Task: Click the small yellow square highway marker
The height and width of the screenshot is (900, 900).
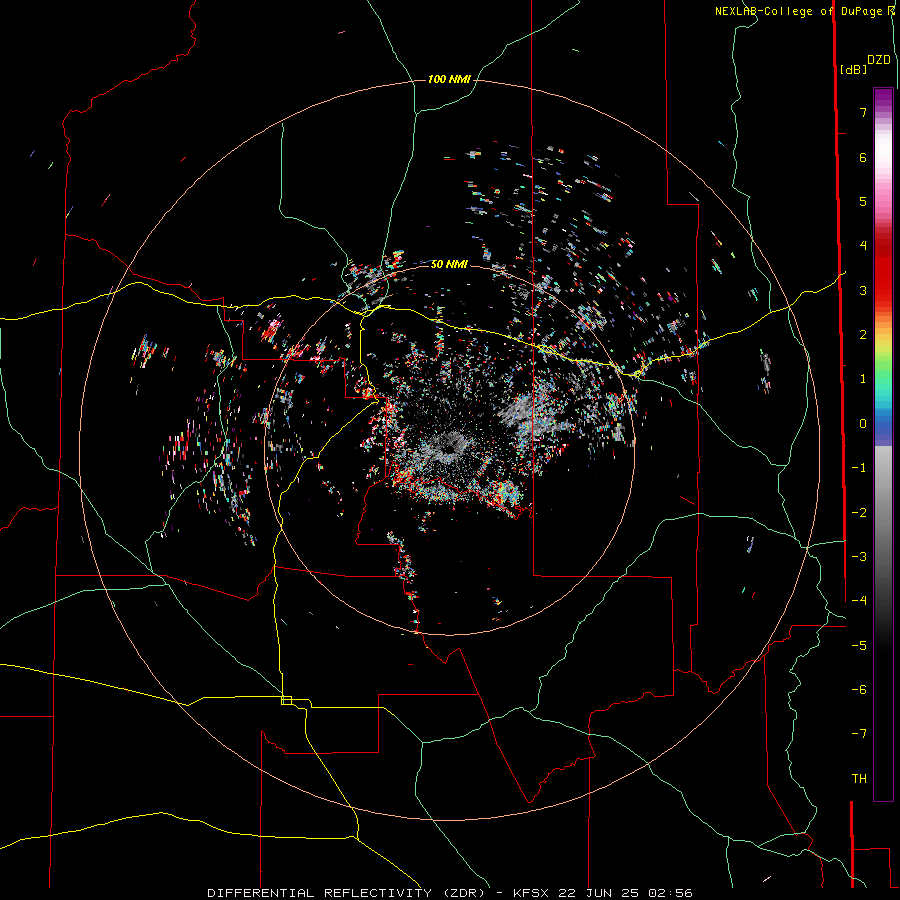Action: tap(286, 700)
